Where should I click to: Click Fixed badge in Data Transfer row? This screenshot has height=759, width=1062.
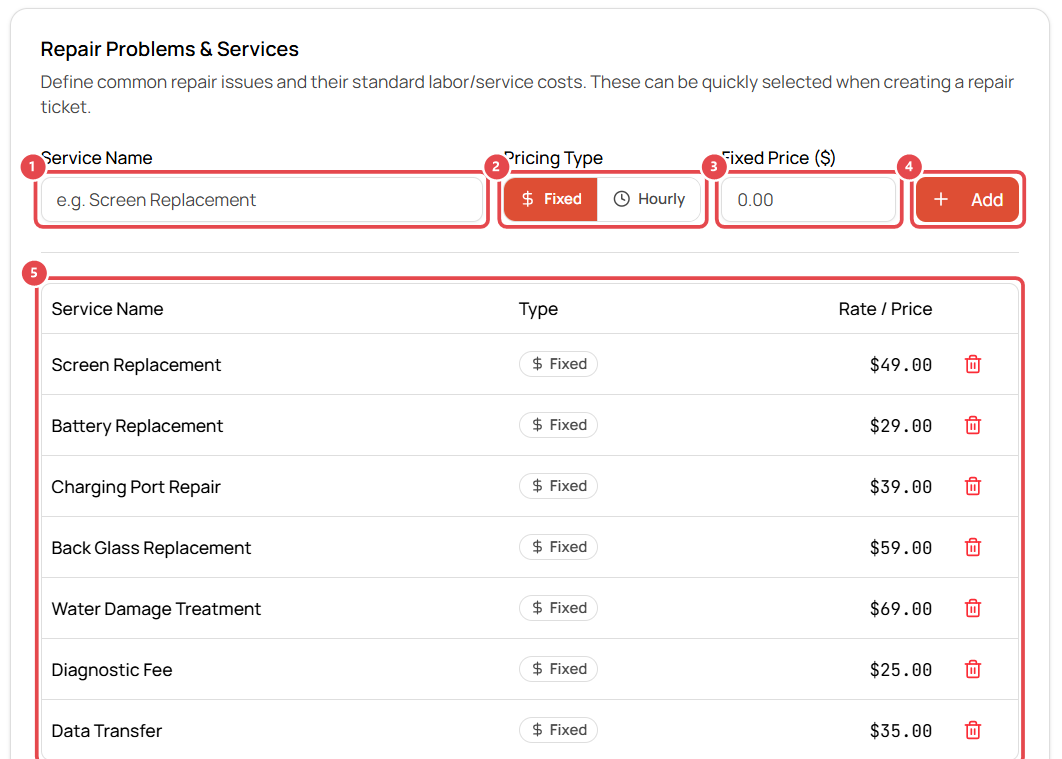(559, 729)
